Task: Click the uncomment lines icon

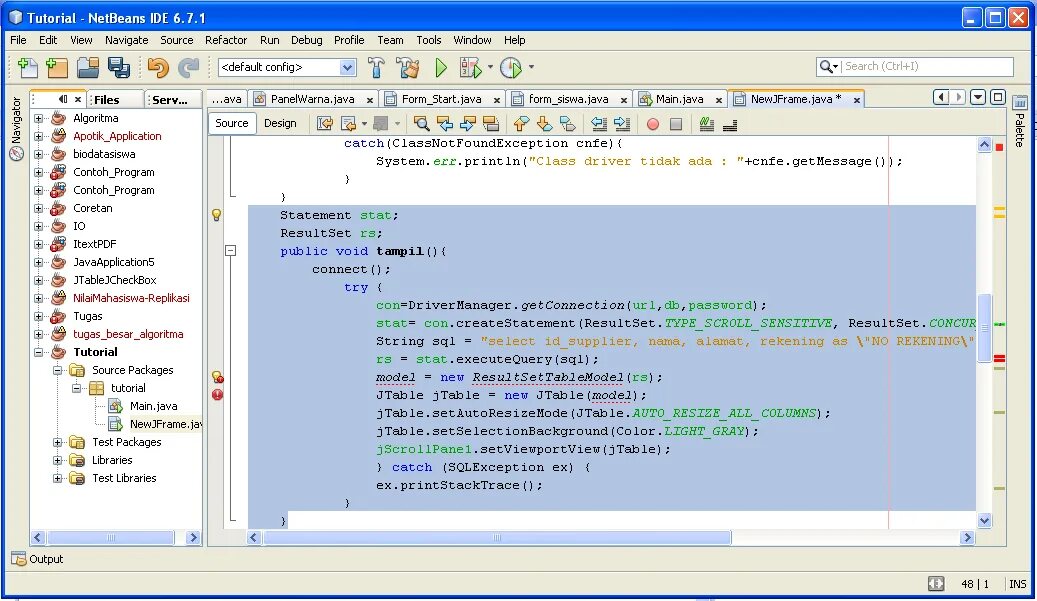Action: point(730,124)
